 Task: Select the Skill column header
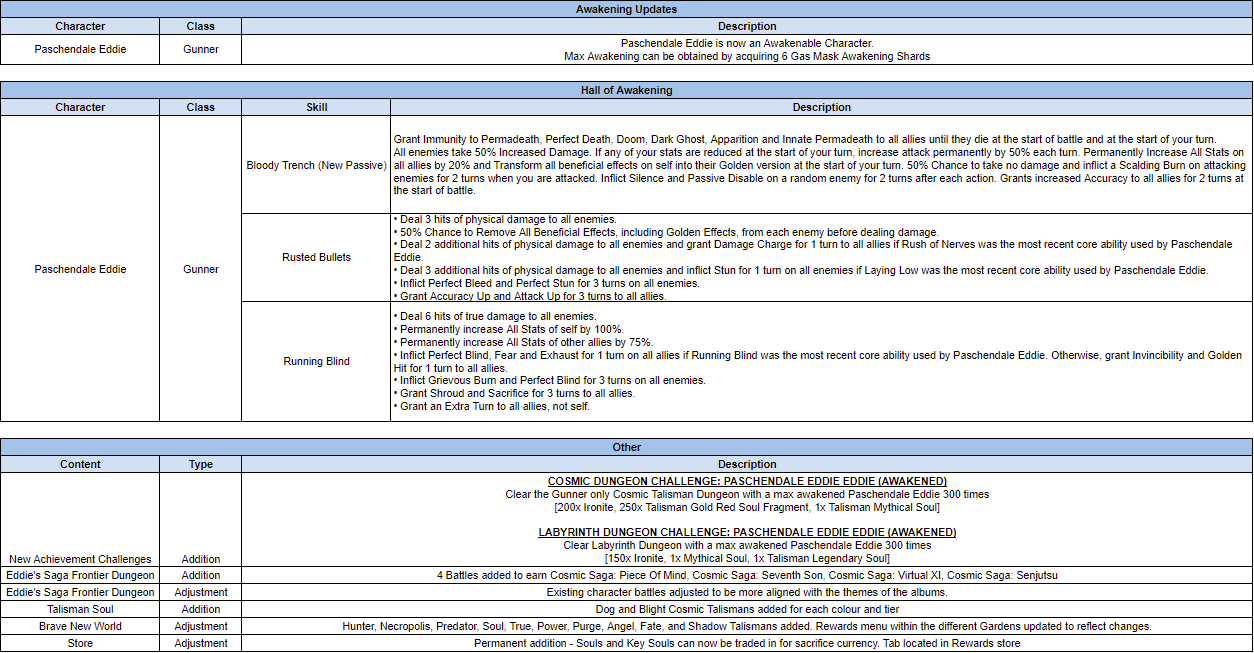coord(316,107)
